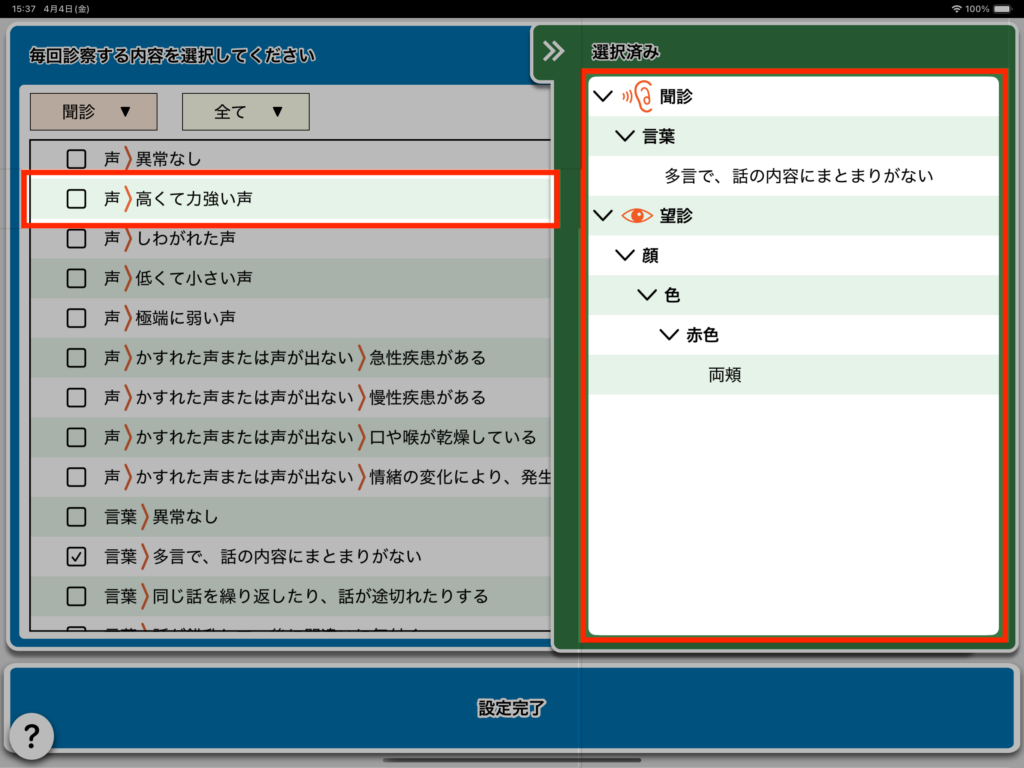Open the 全て filter dropdown
This screenshot has width=1024, height=768.
tap(245, 112)
